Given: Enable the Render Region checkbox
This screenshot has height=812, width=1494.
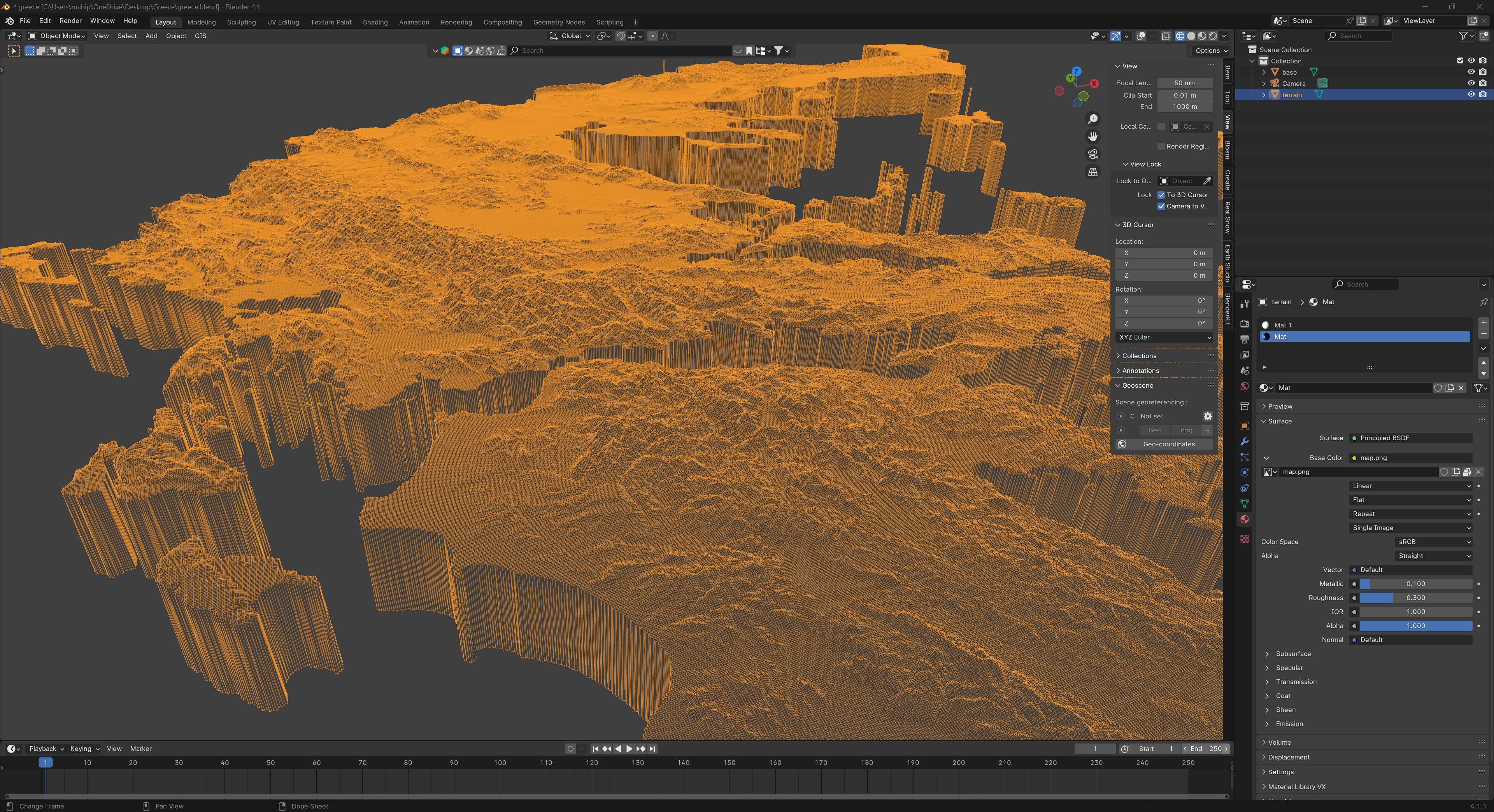Looking at the screenshot, I should click(1161, 146).
